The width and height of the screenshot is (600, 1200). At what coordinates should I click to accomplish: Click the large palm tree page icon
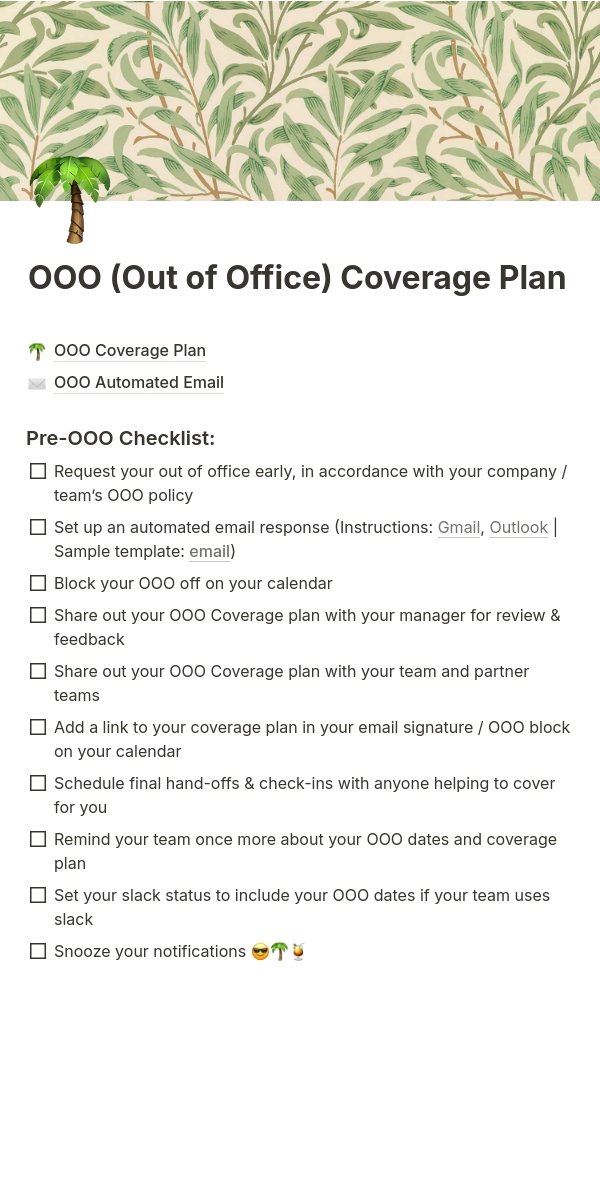point(69,200)
